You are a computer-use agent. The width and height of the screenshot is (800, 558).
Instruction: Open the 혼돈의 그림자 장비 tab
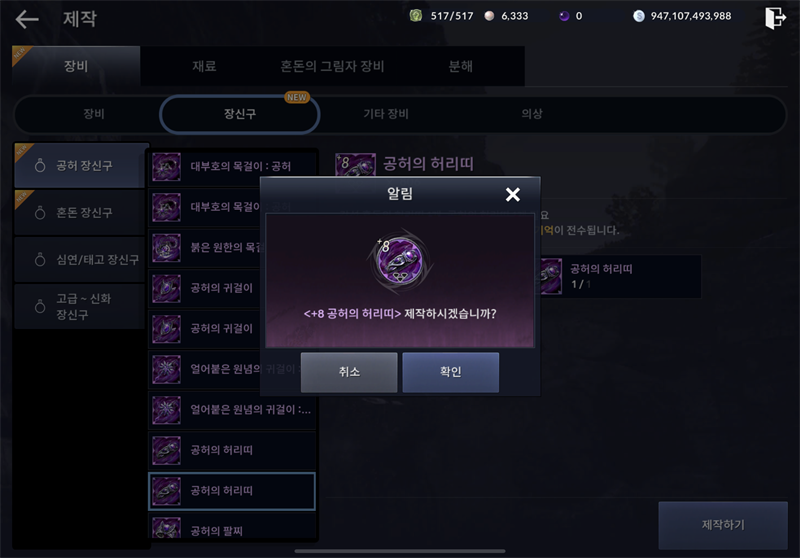(332, 66)
